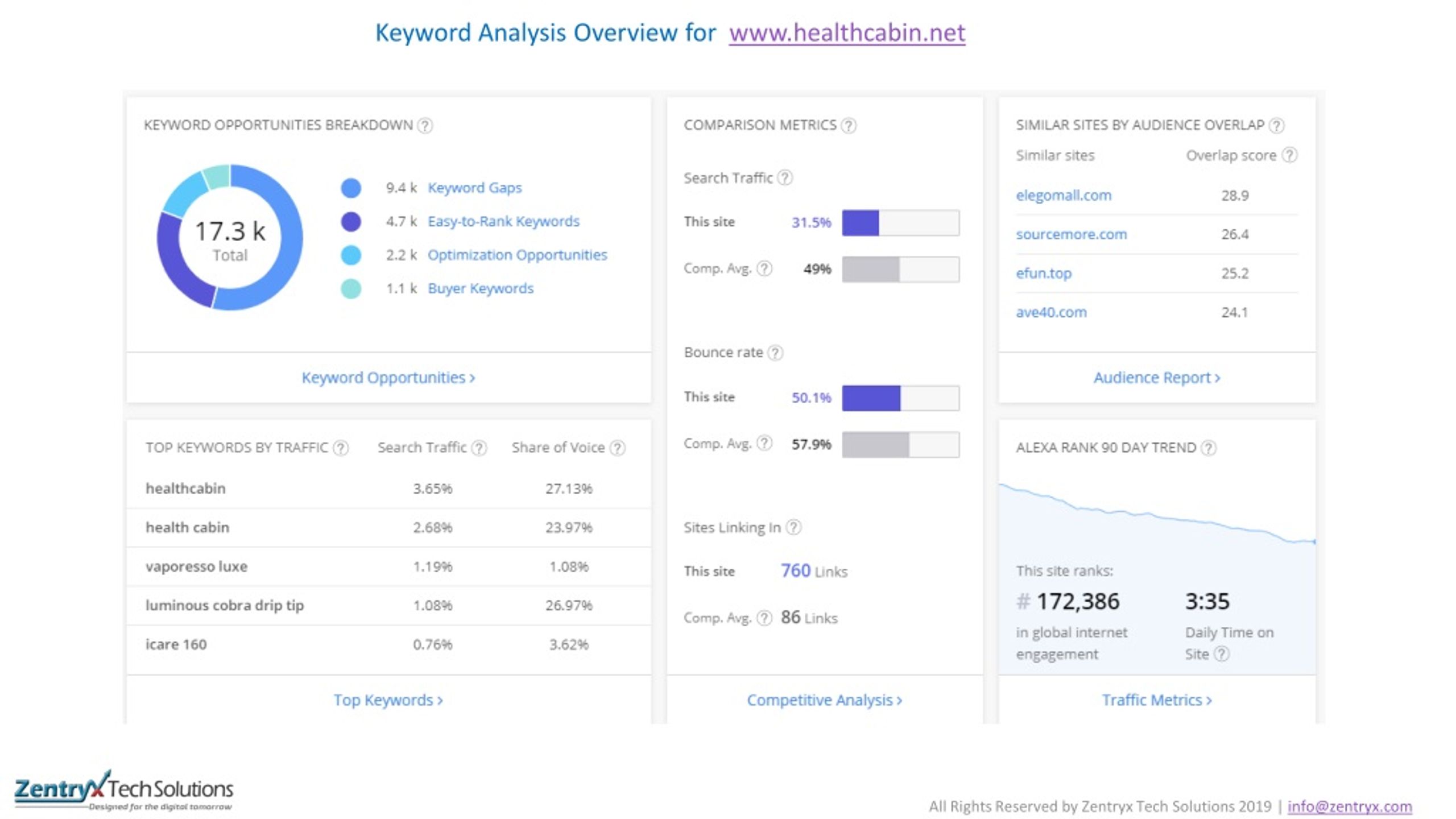This screenshot has height=819, width=1456.
Task: Click Search Traffic help icon in Comparison Metrics
Action: pyautogui.click(x=785, y=178)
